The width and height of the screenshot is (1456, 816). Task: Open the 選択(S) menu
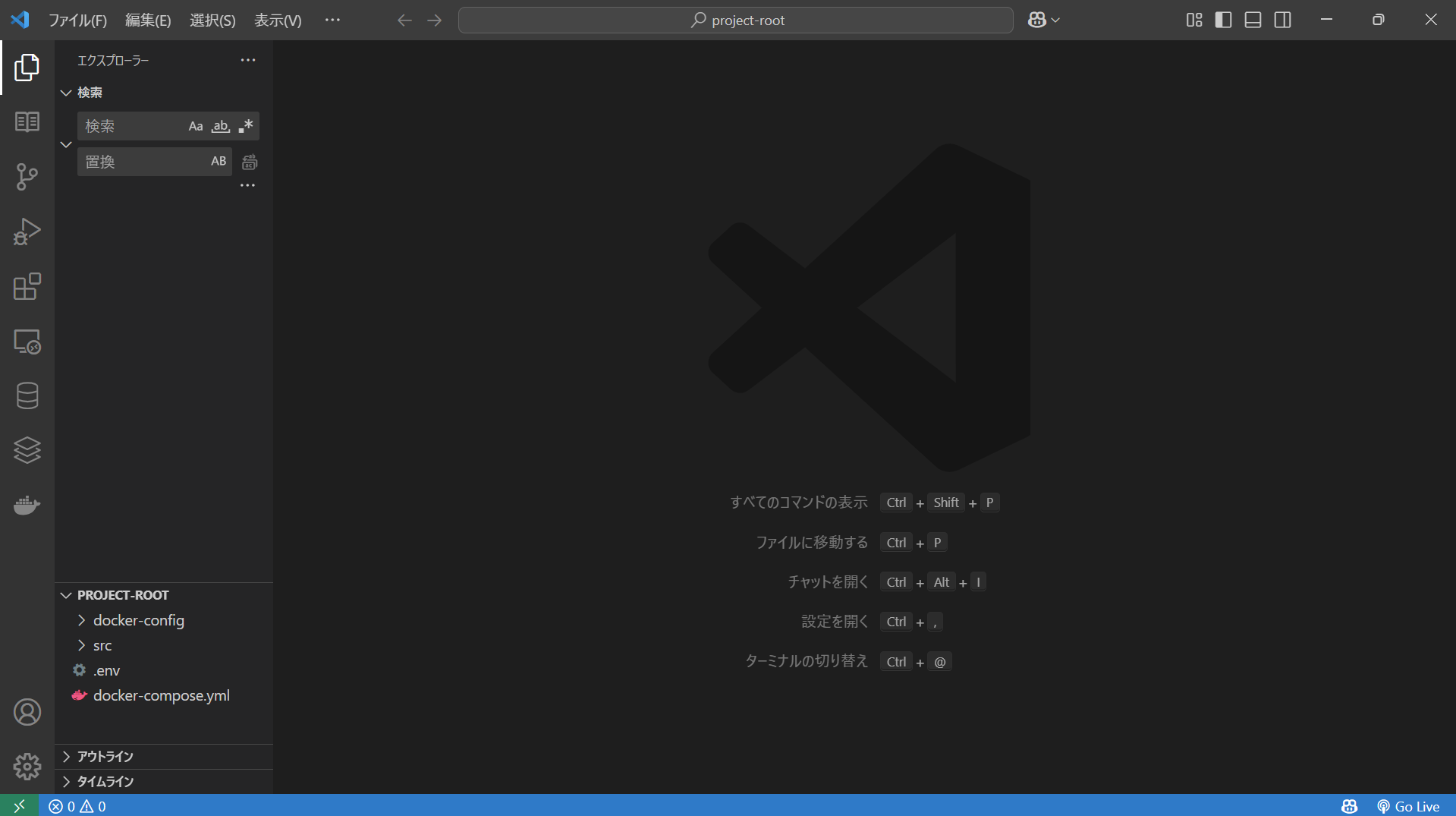point(212,20)
